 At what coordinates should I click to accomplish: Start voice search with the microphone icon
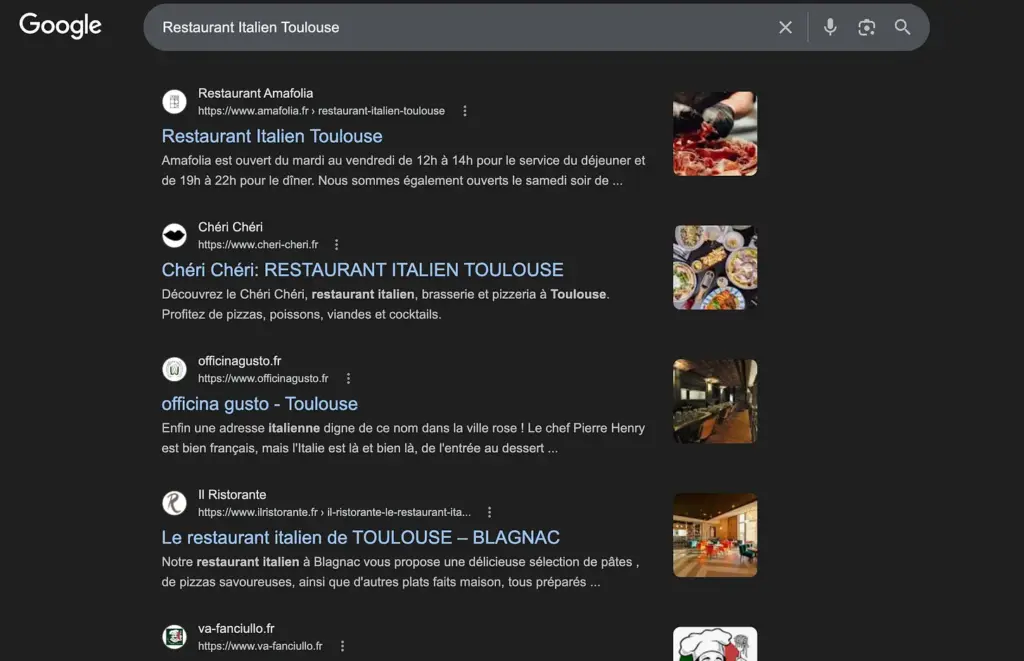tap(830, 27)
